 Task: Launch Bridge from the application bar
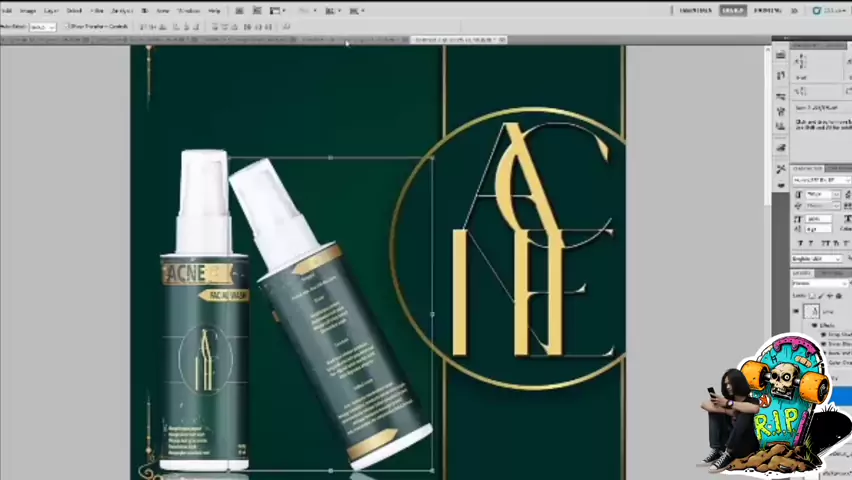click(x=238, y=10)
